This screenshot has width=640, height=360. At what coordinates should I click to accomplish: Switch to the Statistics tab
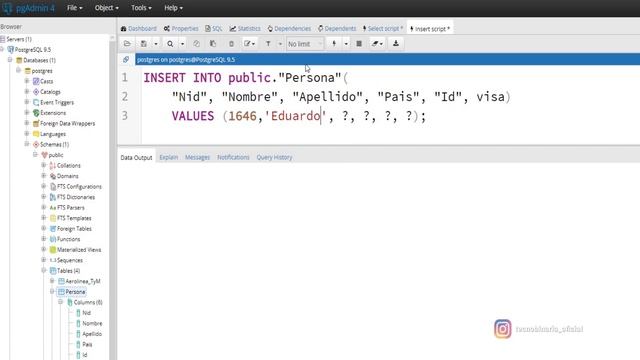pyautogui.click(x=245, y=29)
